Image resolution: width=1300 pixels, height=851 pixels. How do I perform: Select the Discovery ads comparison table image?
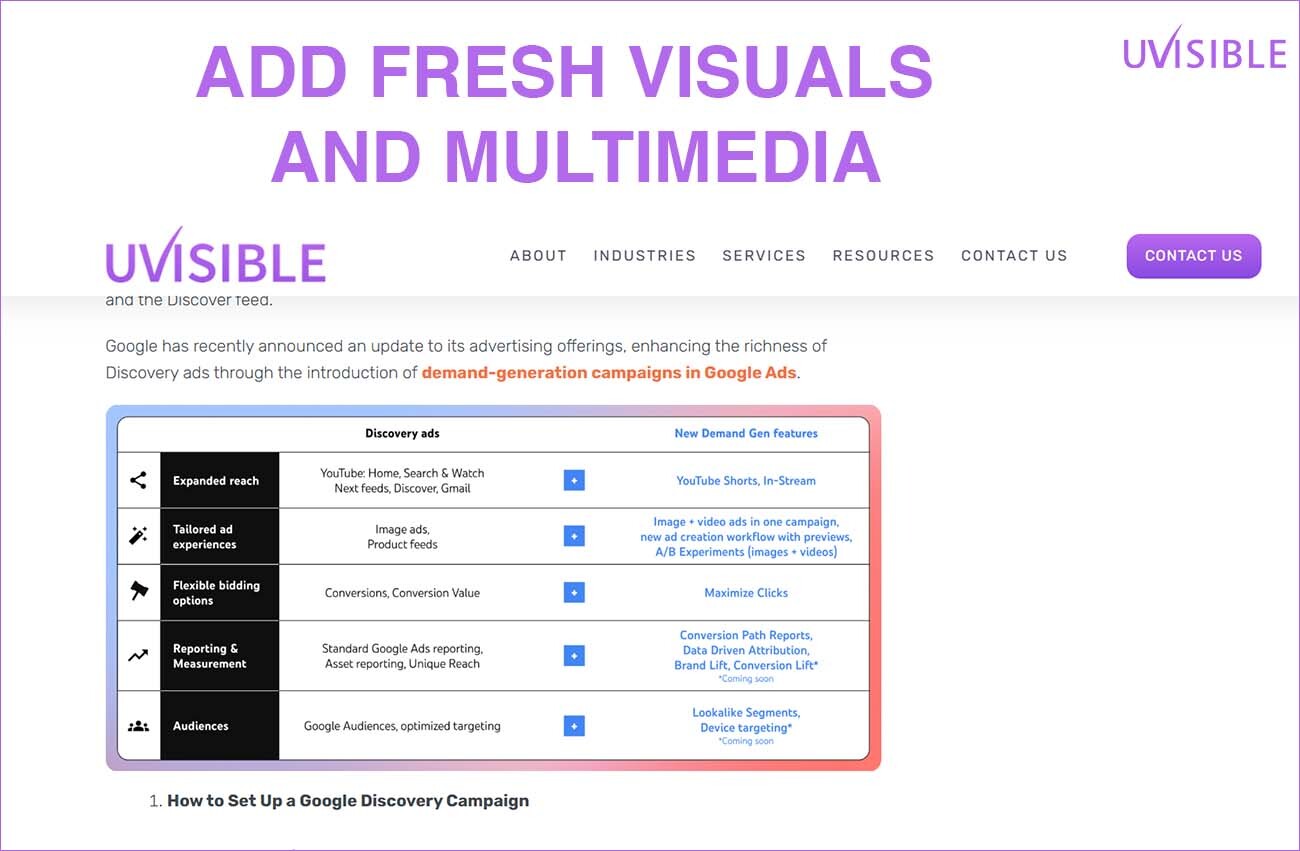pyautogui.click(x=493, y=587)
